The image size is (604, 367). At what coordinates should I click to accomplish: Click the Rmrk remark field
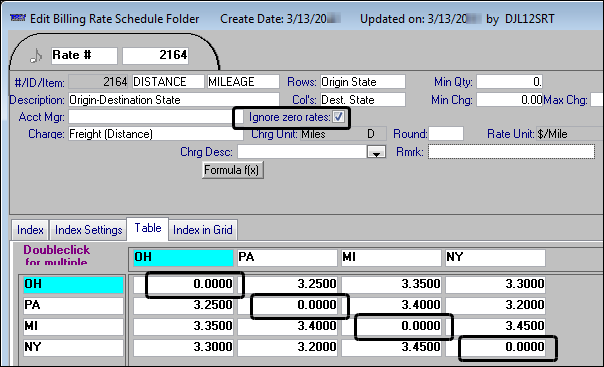[511, 152]
